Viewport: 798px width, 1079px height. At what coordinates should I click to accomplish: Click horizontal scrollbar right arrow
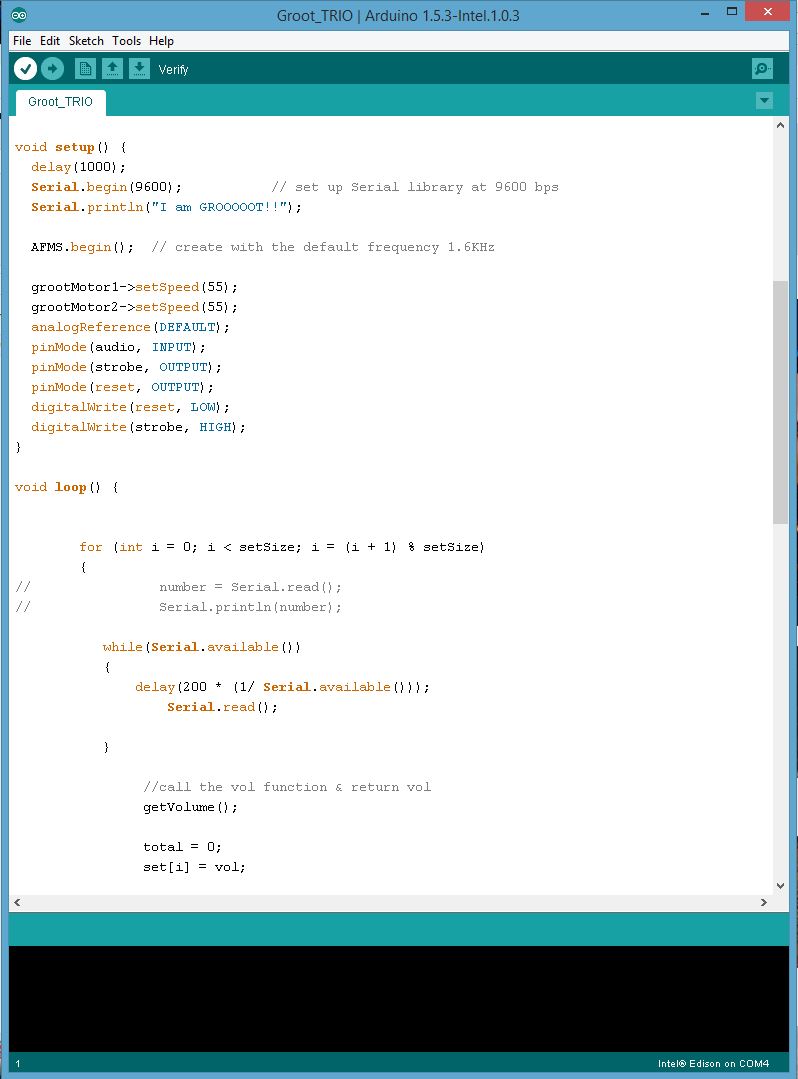tap(764, 902)
